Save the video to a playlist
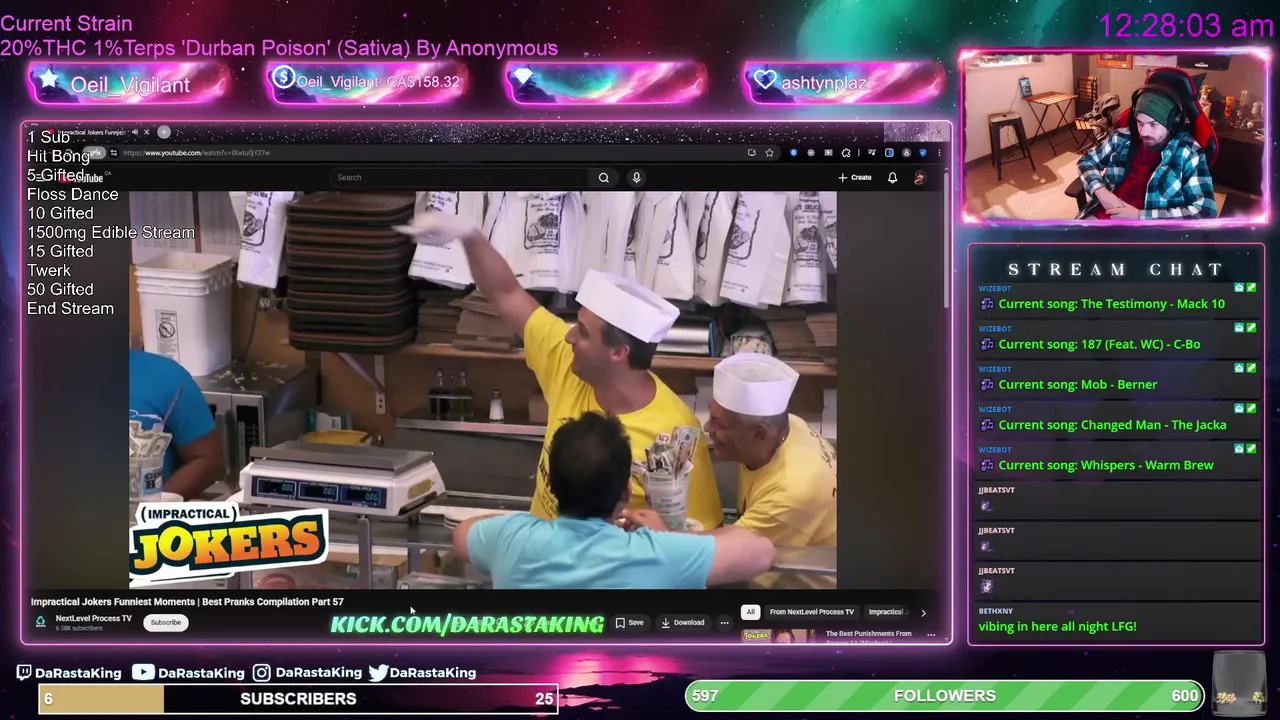This screenshot has height=720, width=1280. [630, 622]
